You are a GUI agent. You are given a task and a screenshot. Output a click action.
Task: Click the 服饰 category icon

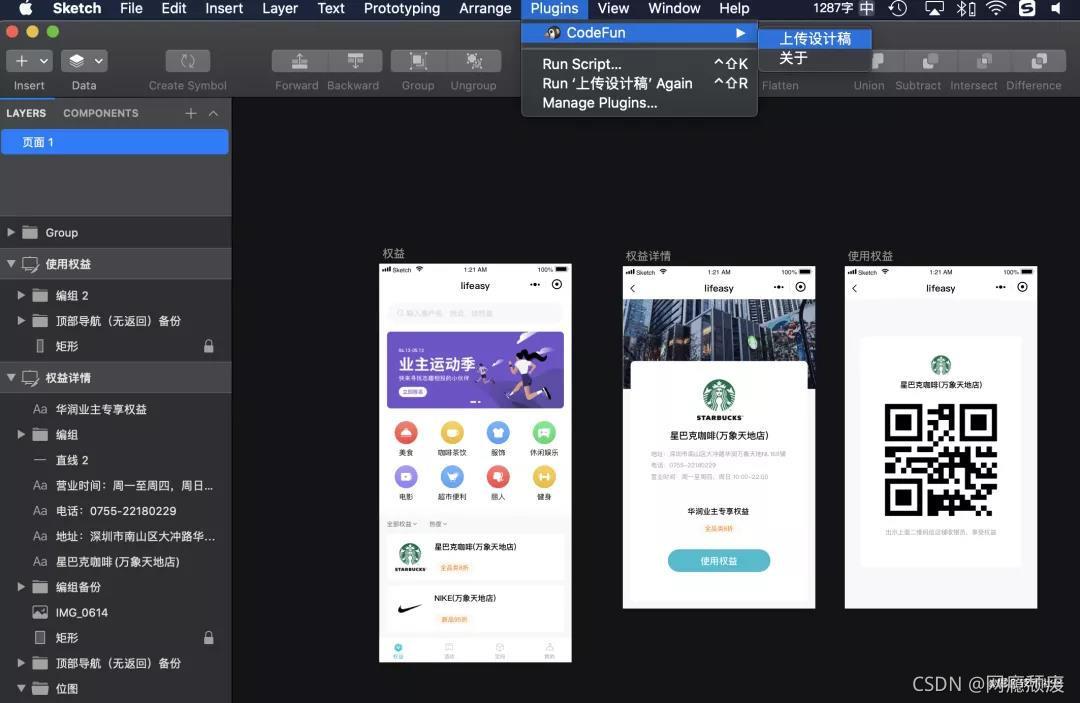pos(498,433)
